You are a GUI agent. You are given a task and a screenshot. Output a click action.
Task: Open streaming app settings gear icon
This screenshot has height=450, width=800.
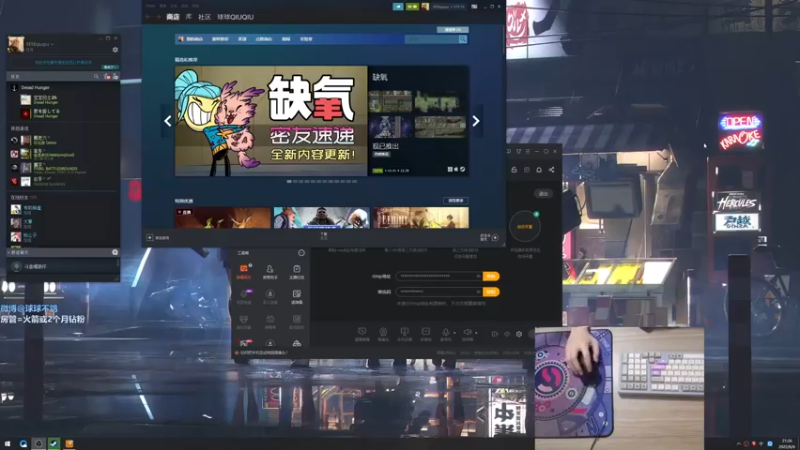(x=519, y=334)
